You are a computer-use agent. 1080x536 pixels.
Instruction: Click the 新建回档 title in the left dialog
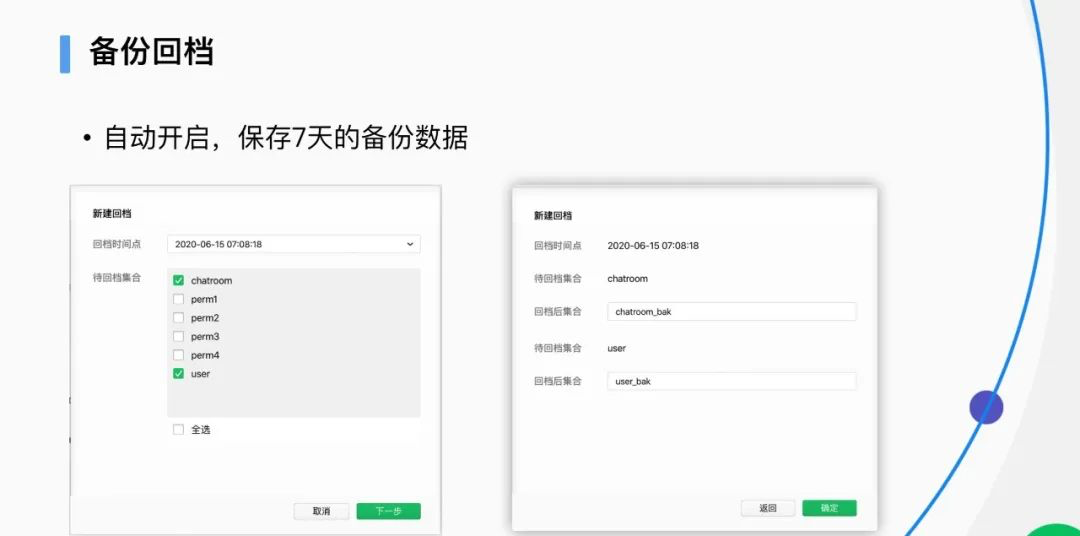coord(112,214)
